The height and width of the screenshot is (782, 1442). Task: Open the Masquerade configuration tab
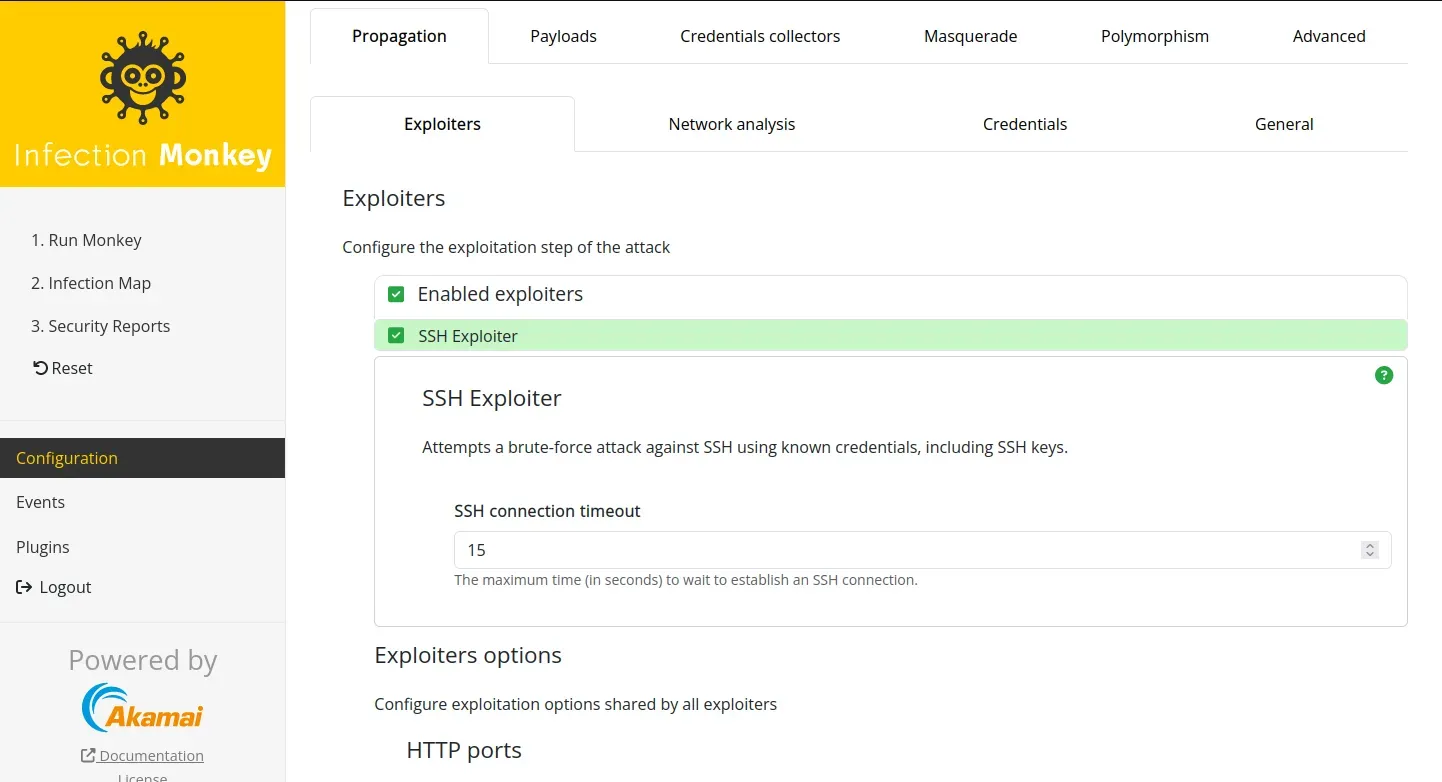(969, 35)
